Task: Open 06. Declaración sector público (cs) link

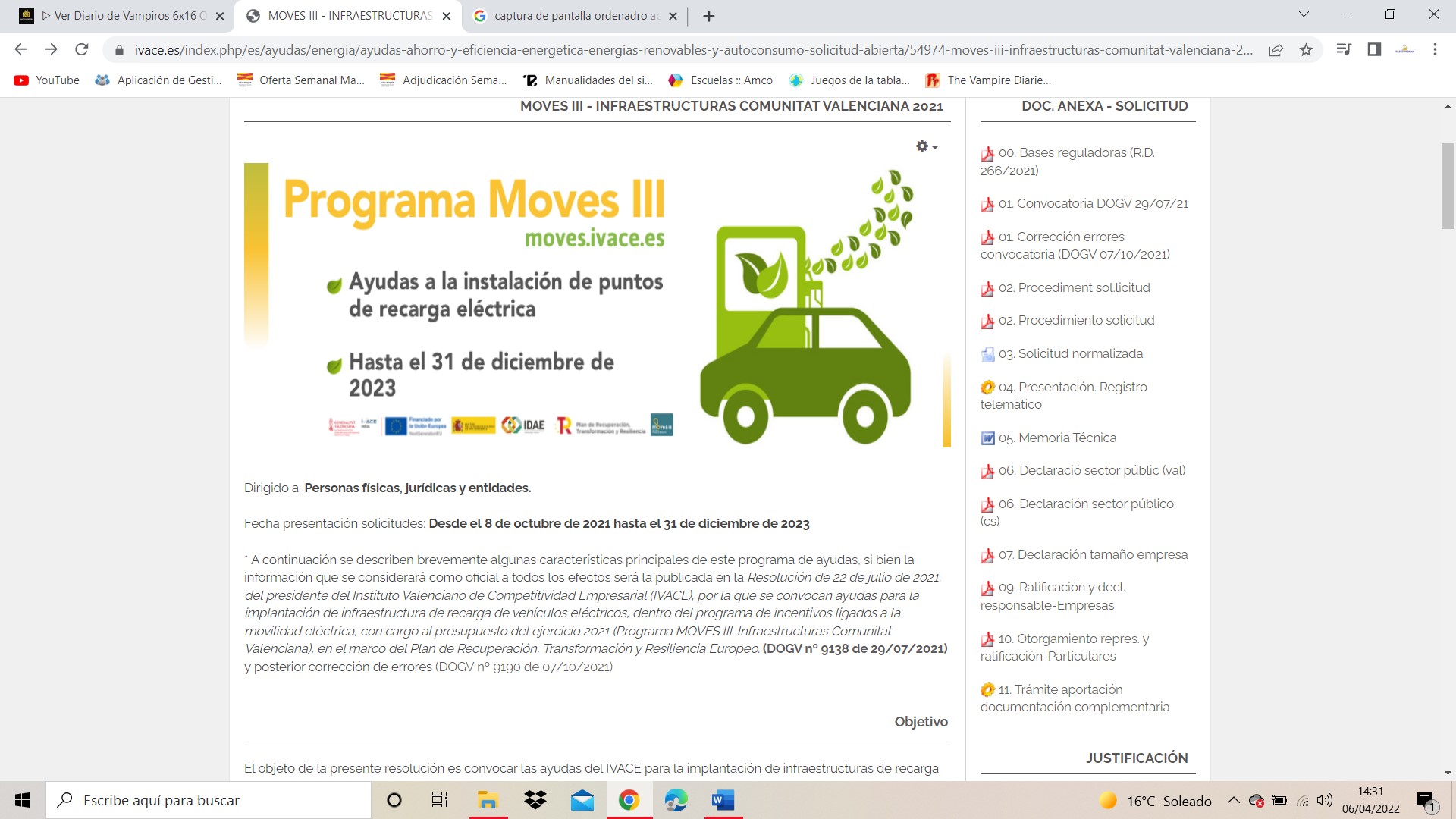Action: 1077,513
